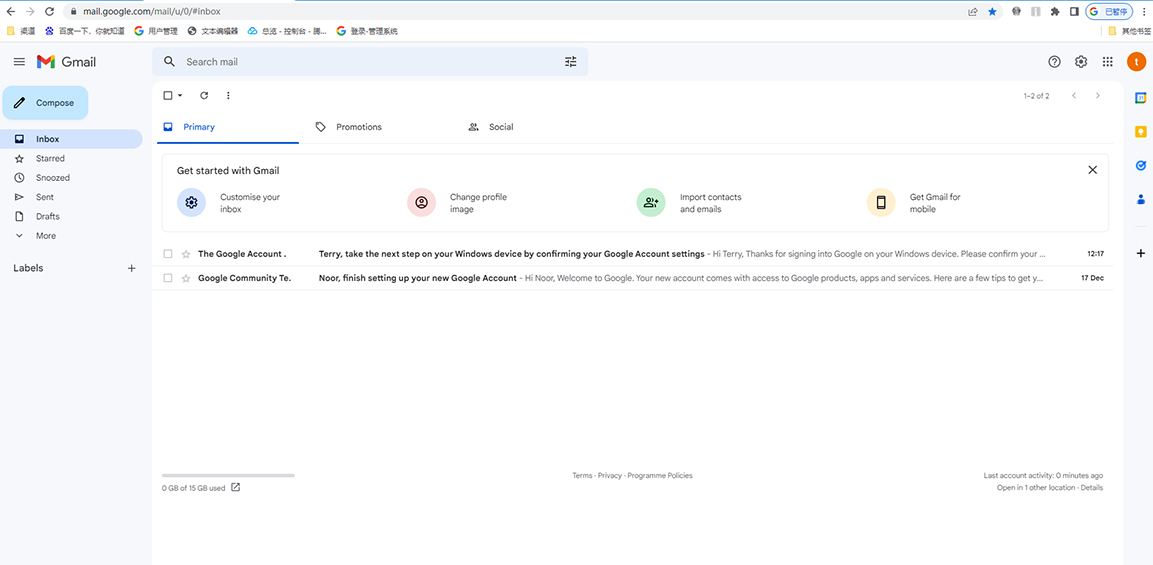Toggle the main menu hamburger icon
Screen dimensions: 1153x565
point(19,62)
